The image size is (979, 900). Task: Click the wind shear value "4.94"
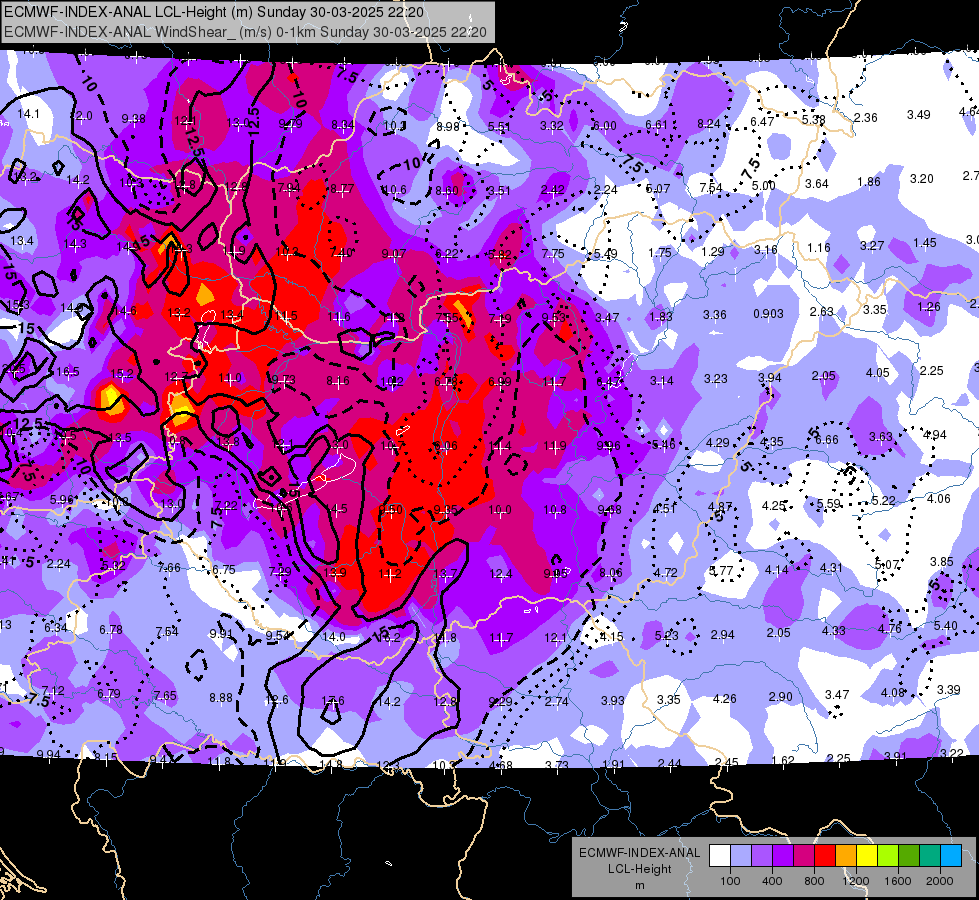[935, 435]
